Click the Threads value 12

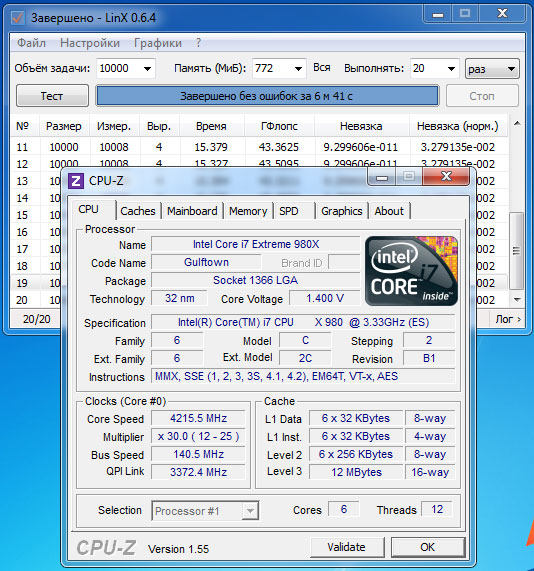(437, 509)
